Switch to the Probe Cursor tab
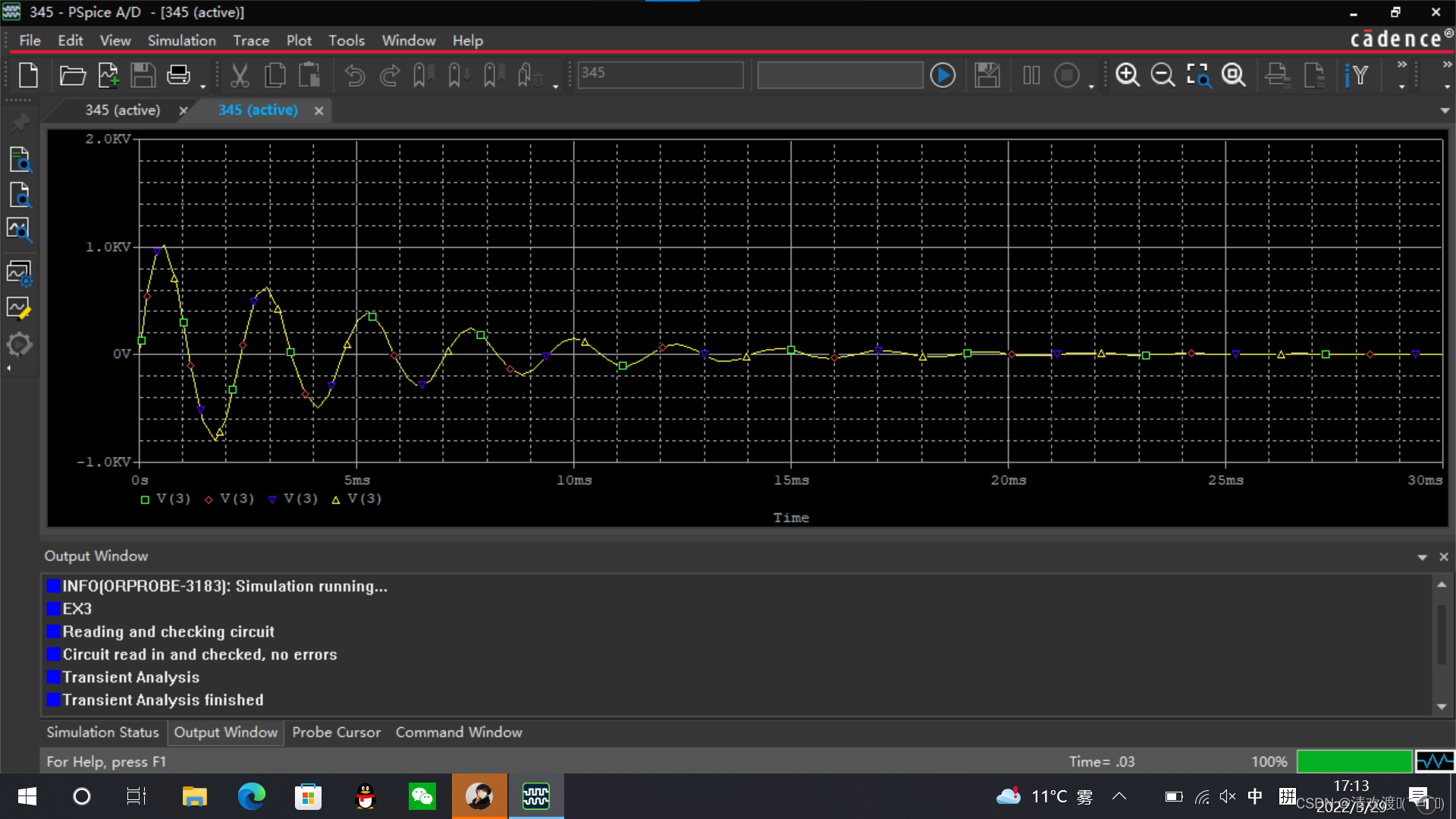 point(336,733)
